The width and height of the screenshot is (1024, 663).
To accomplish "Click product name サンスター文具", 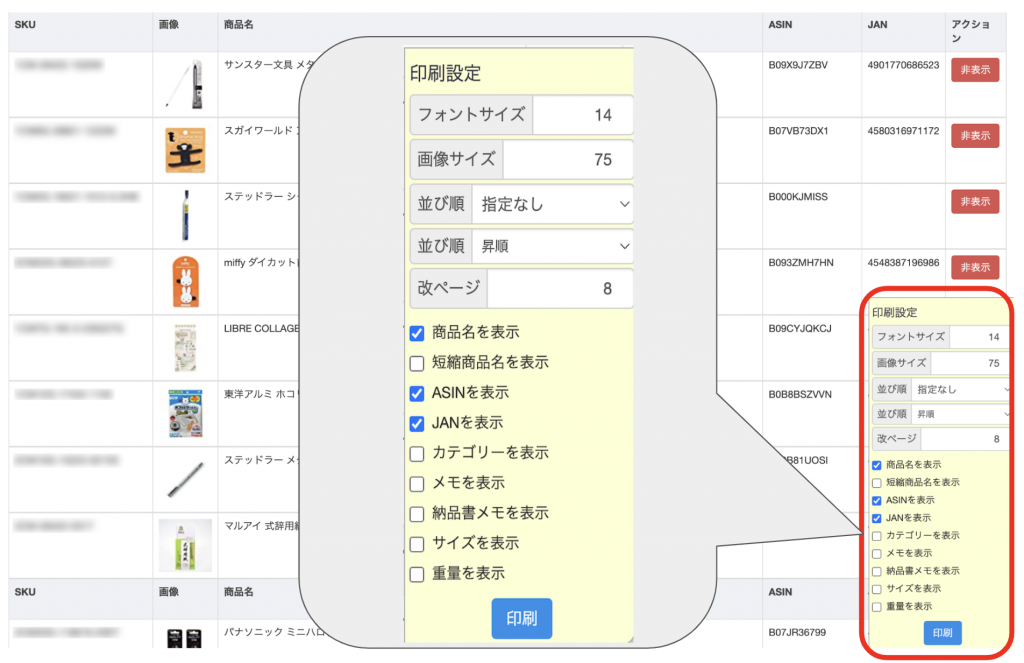I will (x=259, y=65).
